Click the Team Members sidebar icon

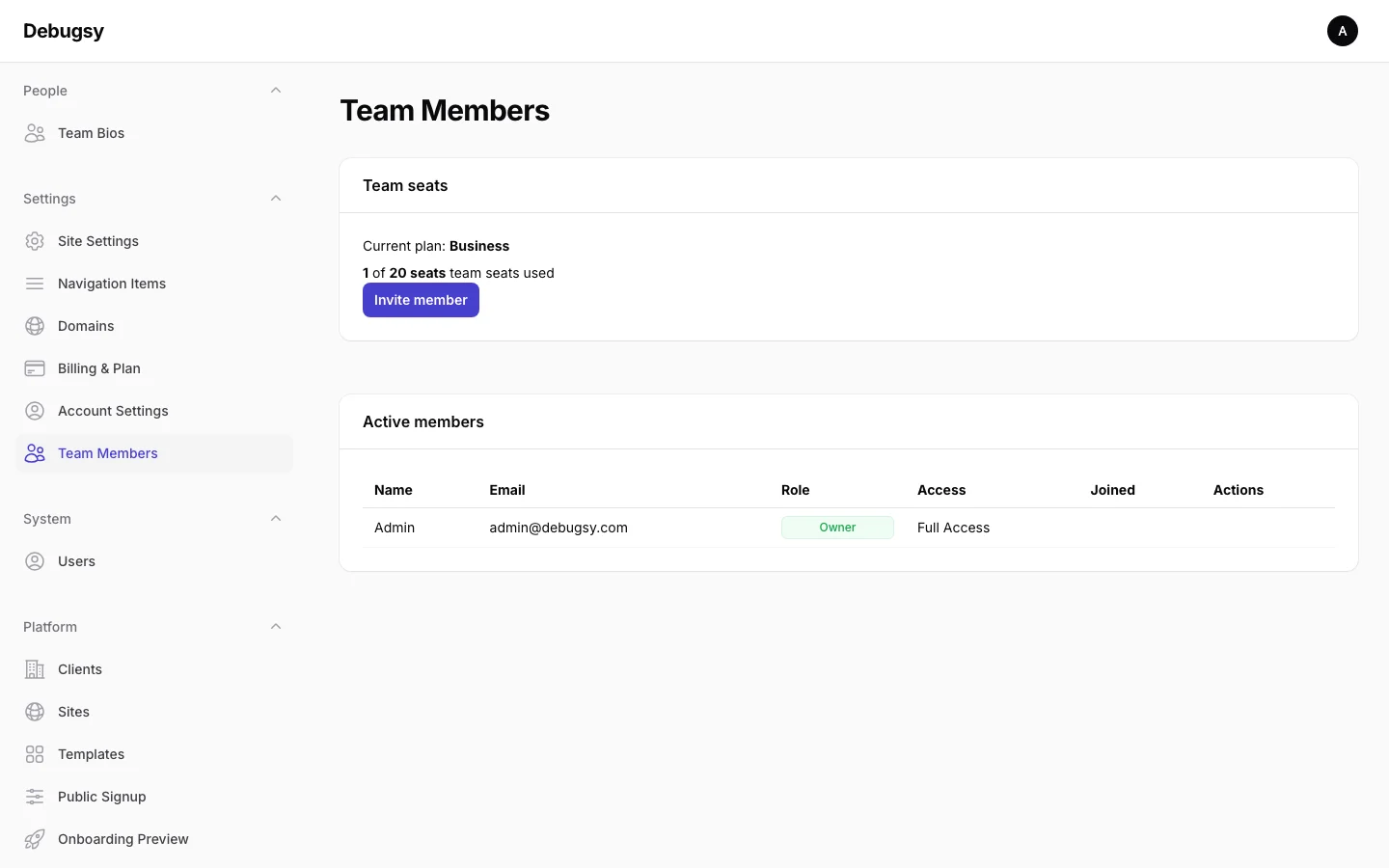(35, 453)
